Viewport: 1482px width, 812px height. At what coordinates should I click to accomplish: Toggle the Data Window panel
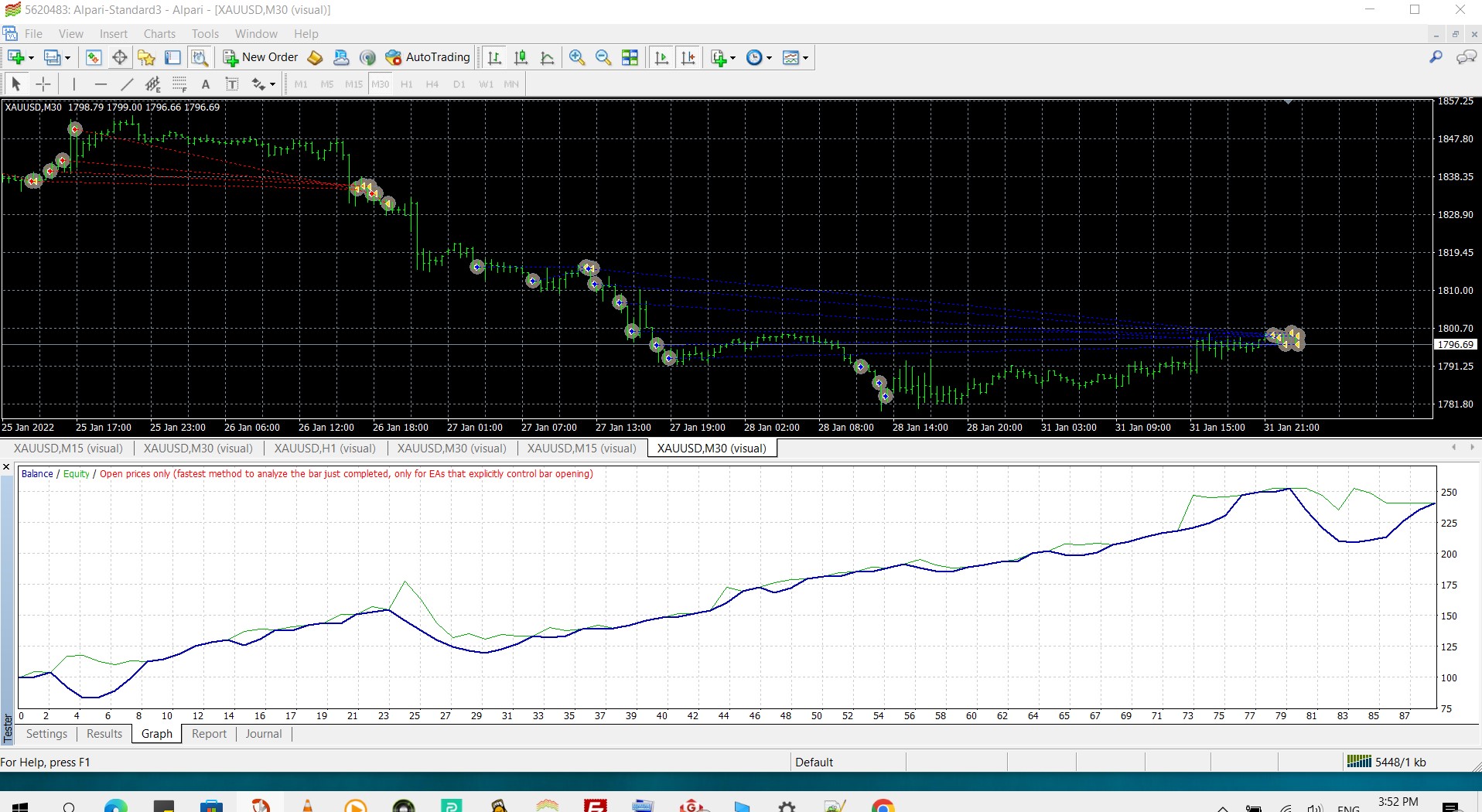(x=119, y=57)
